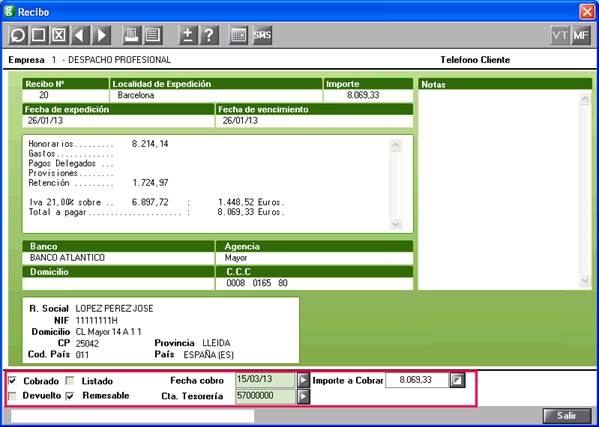Click Empresa DESPACHO PROFESIONAL text

coord(119,60)
